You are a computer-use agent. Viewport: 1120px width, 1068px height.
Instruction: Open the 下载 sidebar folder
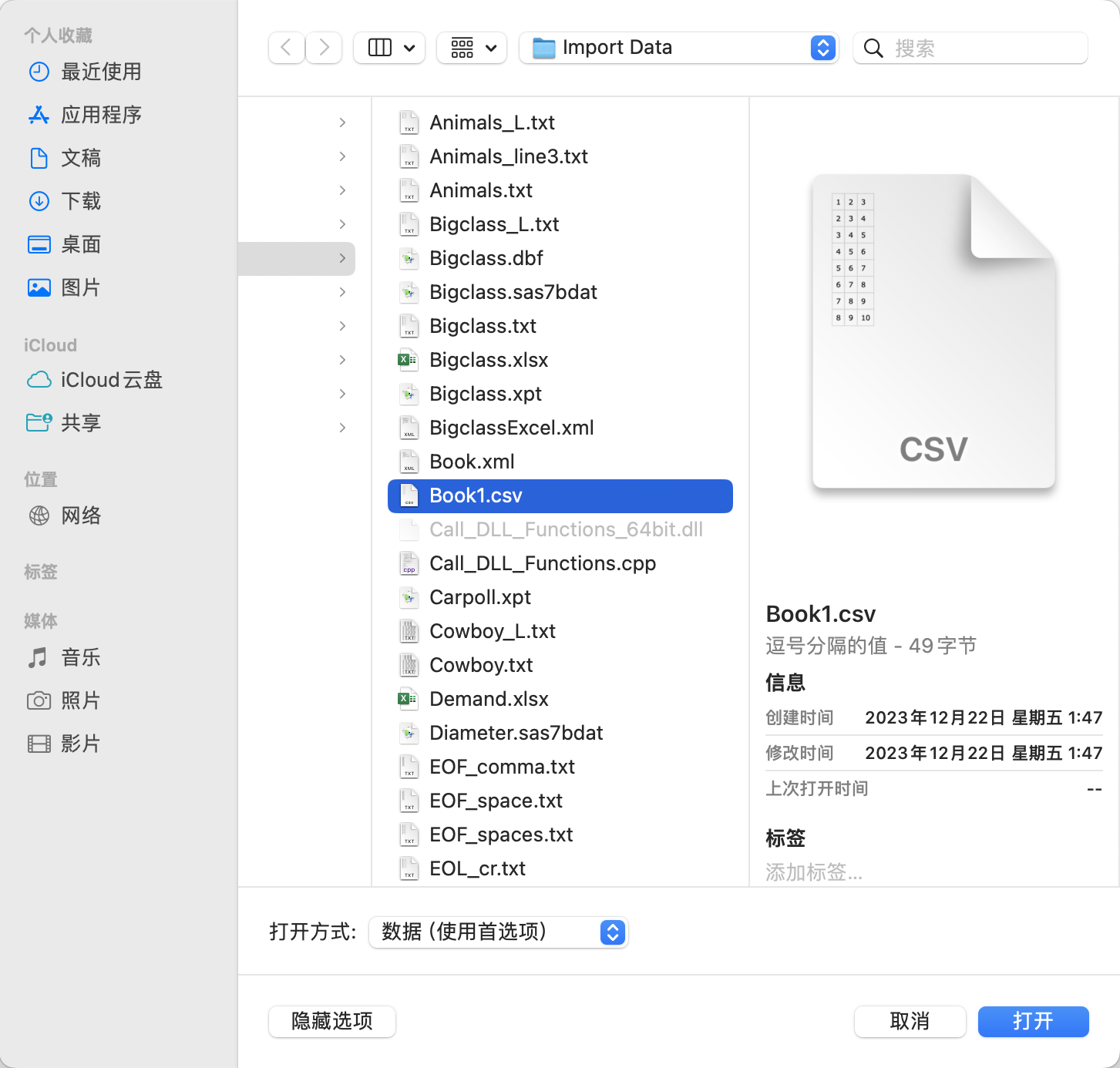(65, 201)
